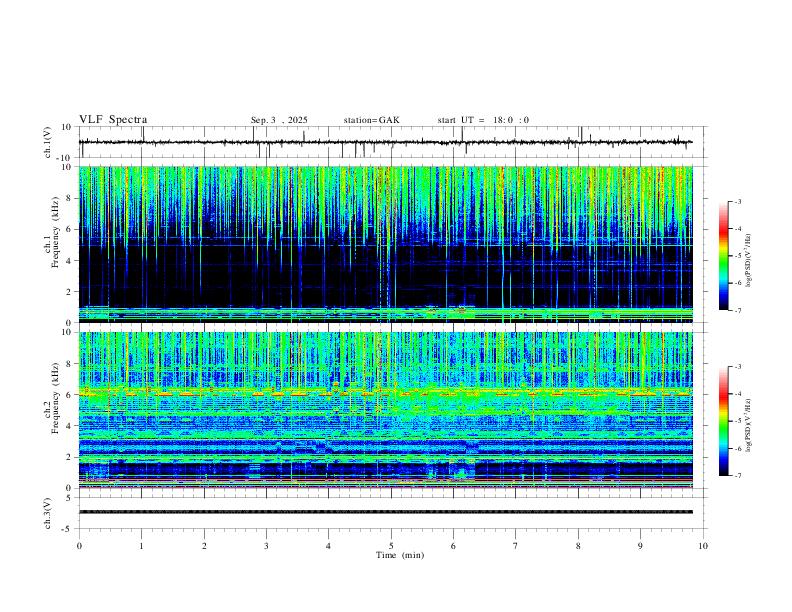This screenshot has height=612, width=792.
Task: Click the '6' kHz tick on ch.2 spectrogram axis
Action: click(70, 395)
